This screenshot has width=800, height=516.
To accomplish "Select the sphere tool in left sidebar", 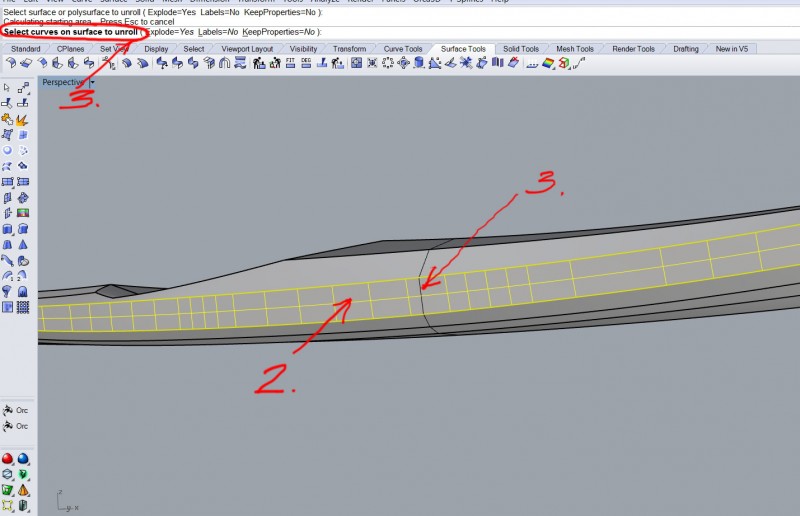I will click(x=7, y=151).
